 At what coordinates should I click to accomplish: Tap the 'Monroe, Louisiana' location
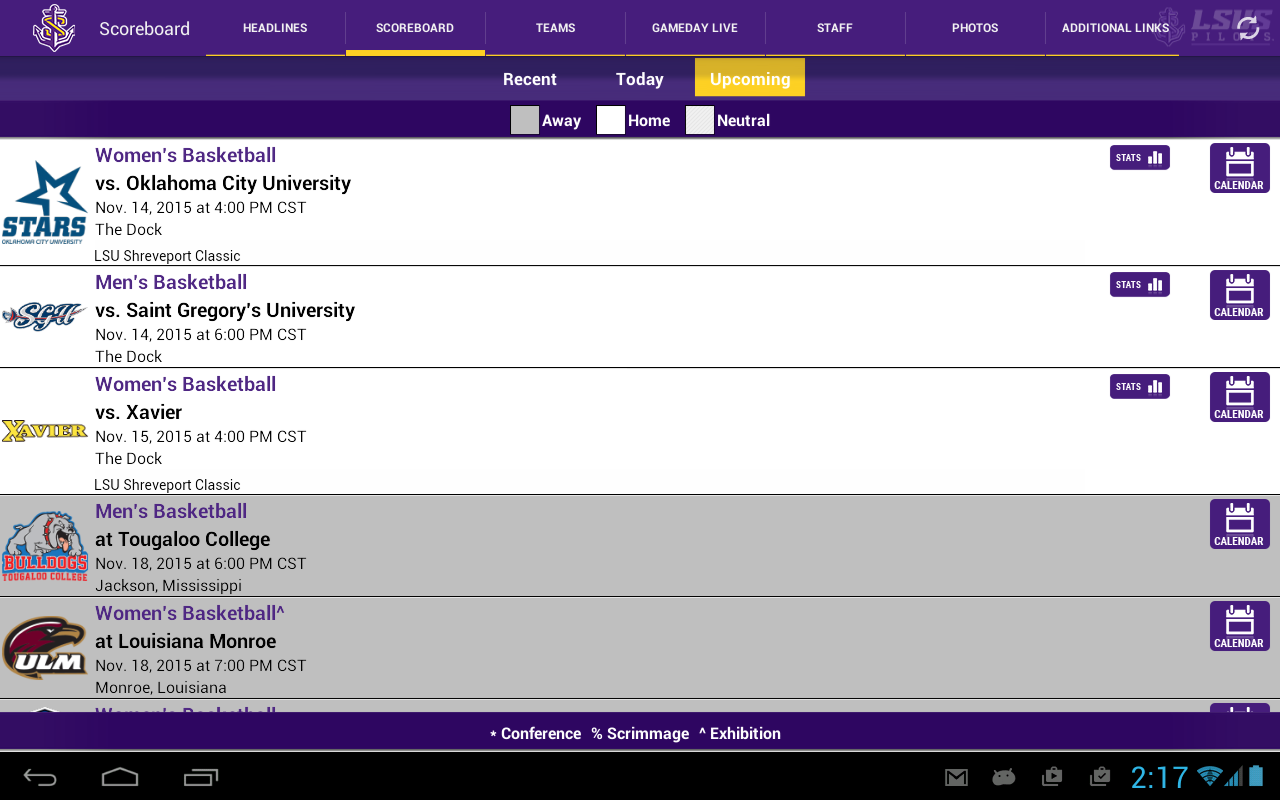161,688
